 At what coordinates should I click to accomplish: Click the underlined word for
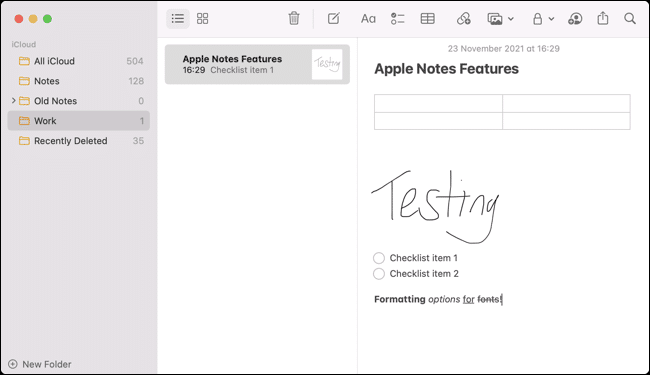click(468, 299)
